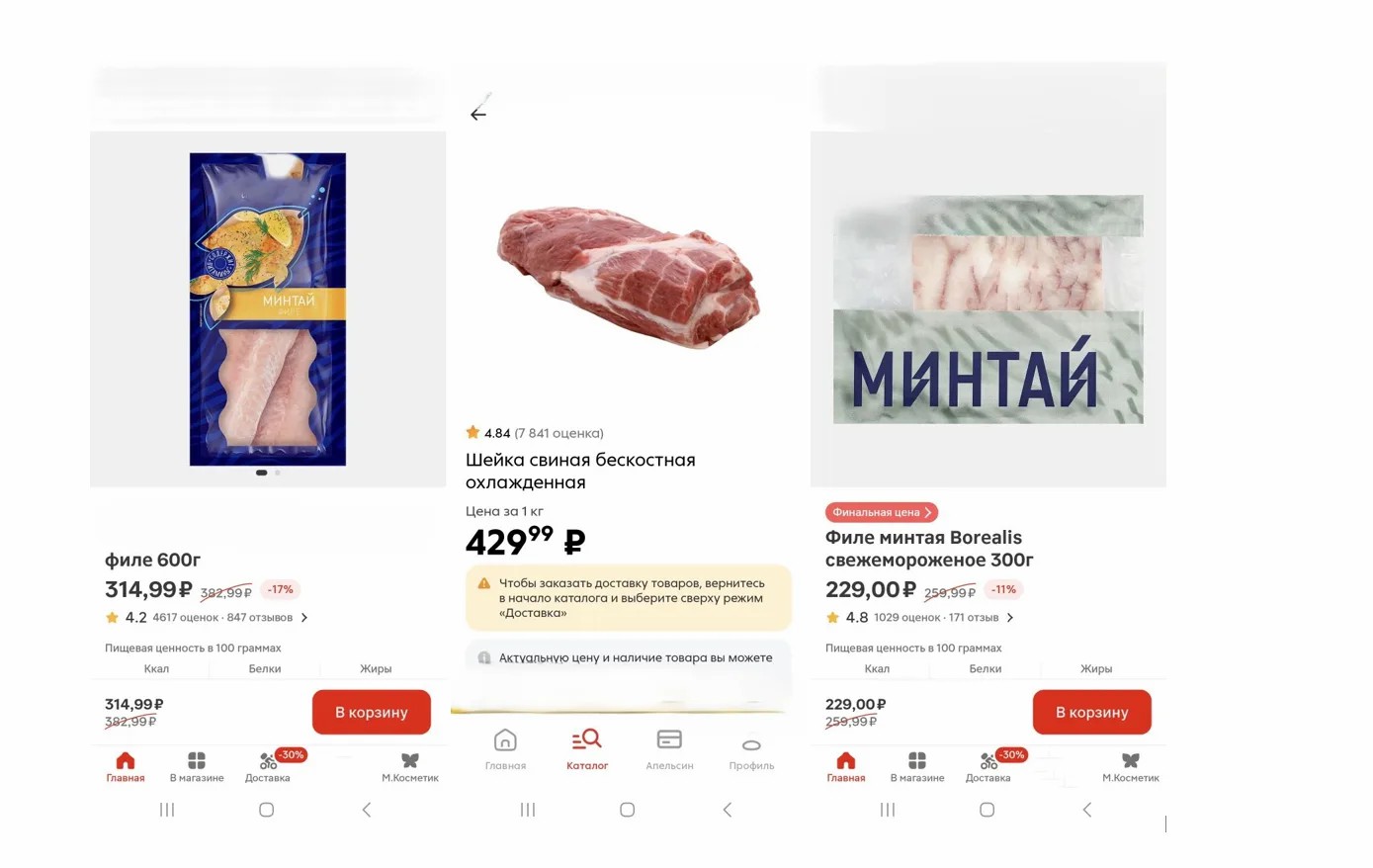Tap Android recent apps button on left screen
Screen dimensions: 1373x868
(x=167, y=810)
